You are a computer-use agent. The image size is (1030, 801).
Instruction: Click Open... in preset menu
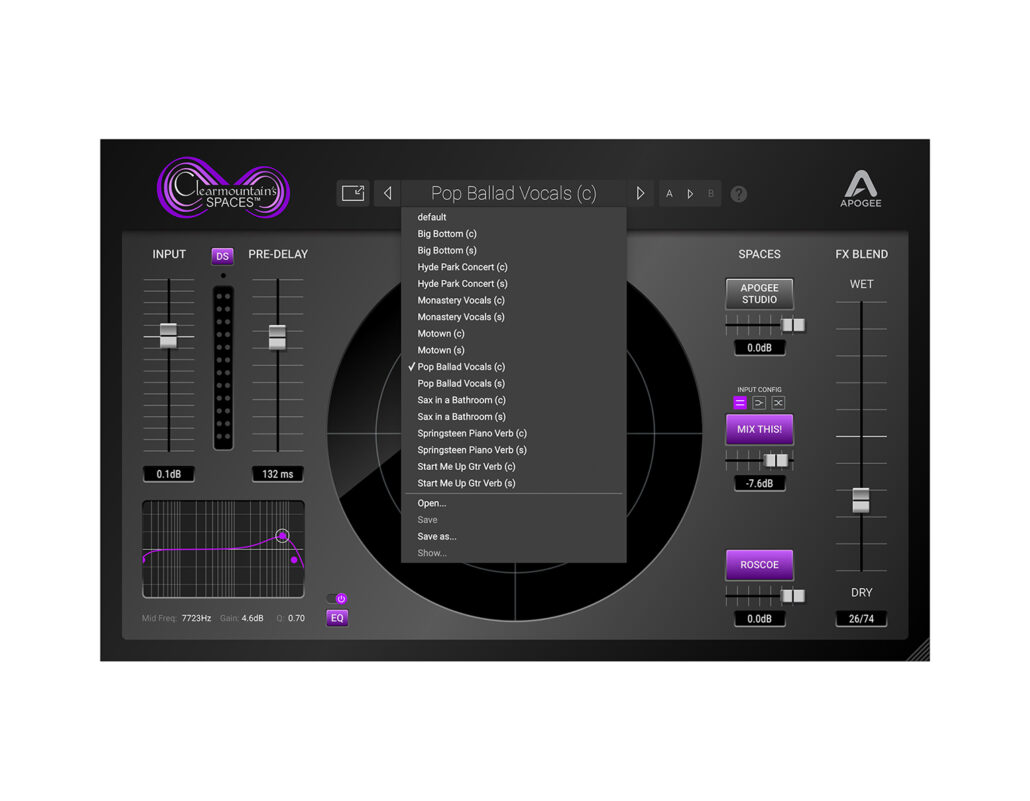pos(514,503)
